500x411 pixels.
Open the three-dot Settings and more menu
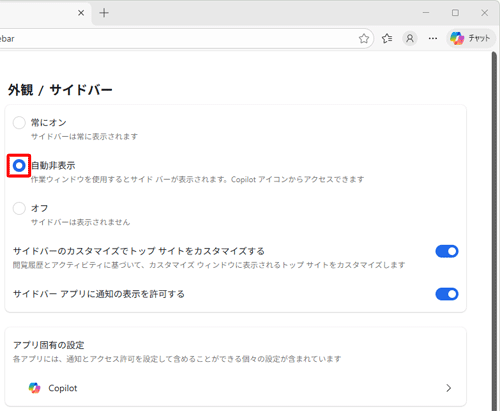pos(433,39)
